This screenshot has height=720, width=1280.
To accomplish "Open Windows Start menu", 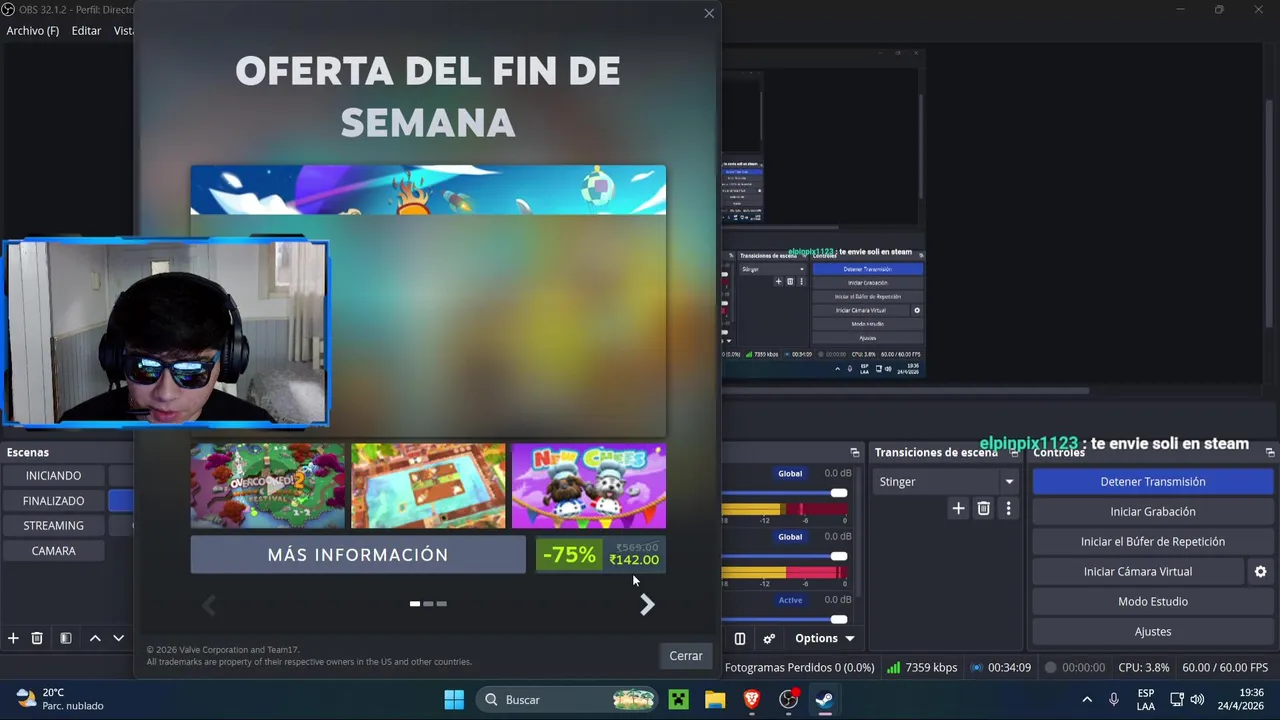I will pos(454,699).
